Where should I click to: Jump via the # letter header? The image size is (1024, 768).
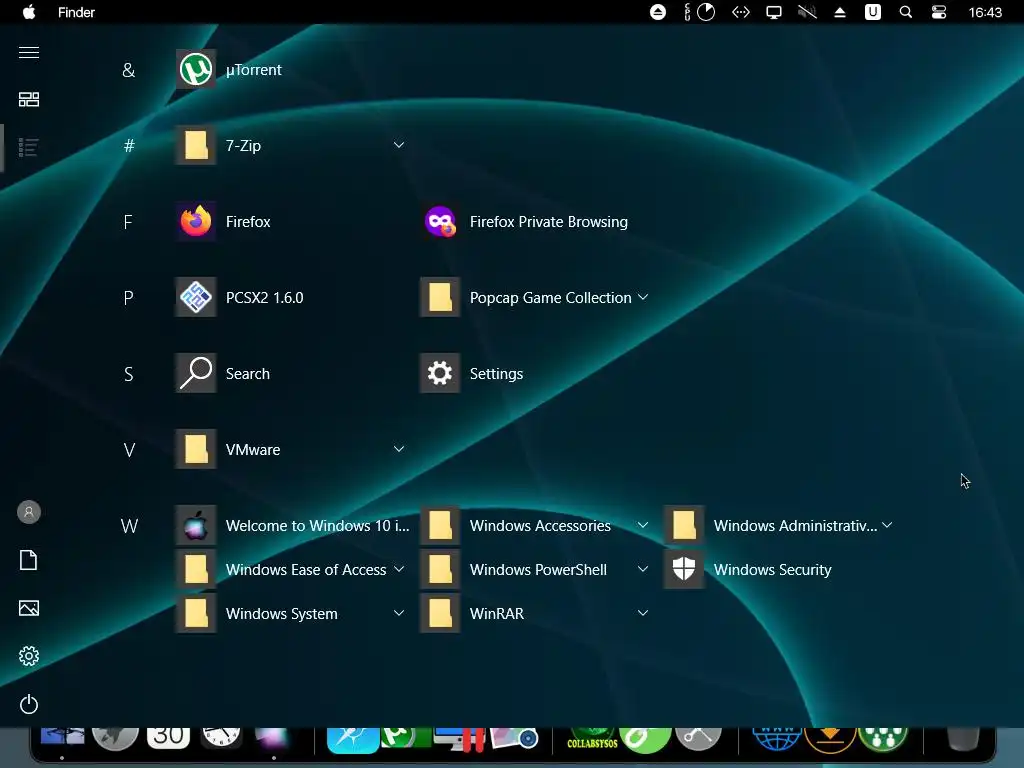point(129,146)
